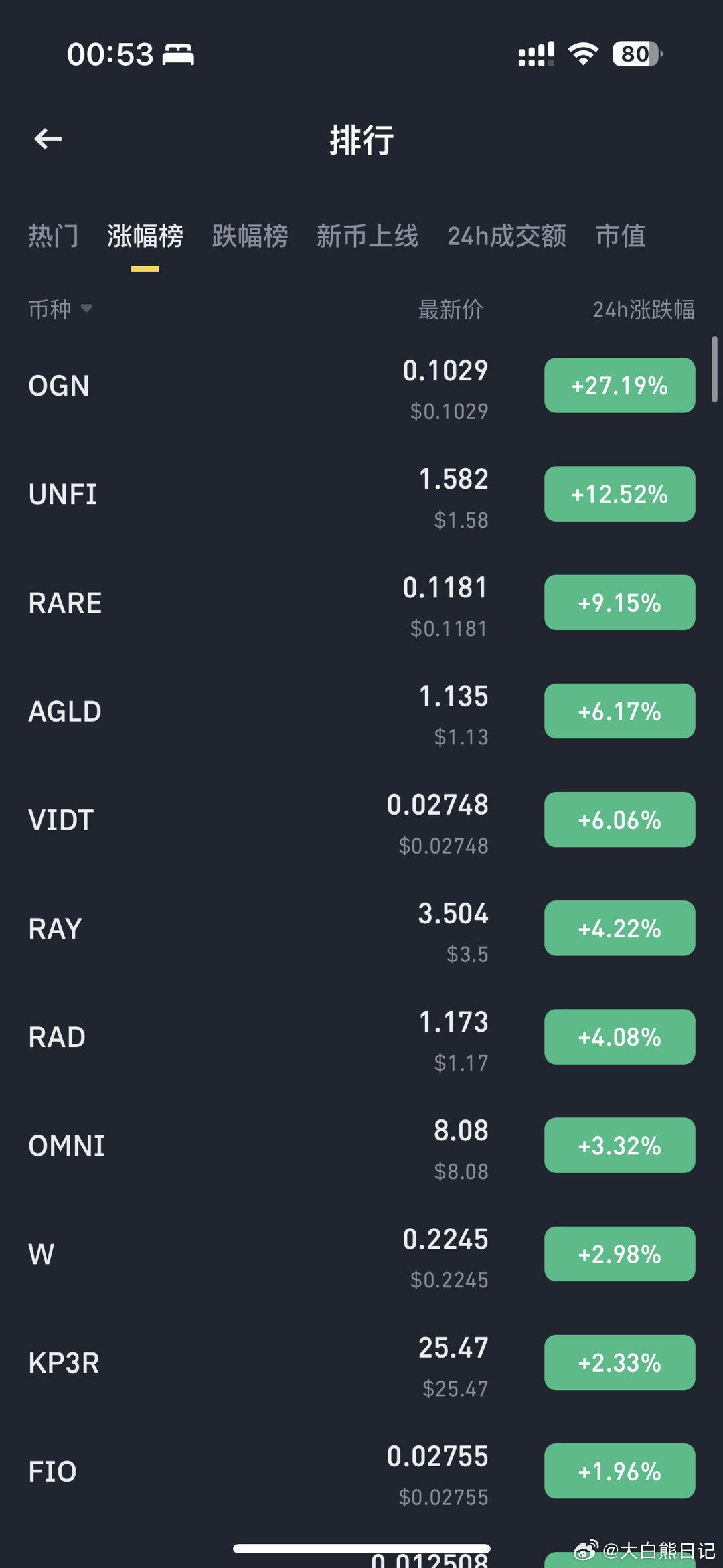Select the 24h成交额 tab
This screenshot has height=1568, width=723.
pos(507,236)
